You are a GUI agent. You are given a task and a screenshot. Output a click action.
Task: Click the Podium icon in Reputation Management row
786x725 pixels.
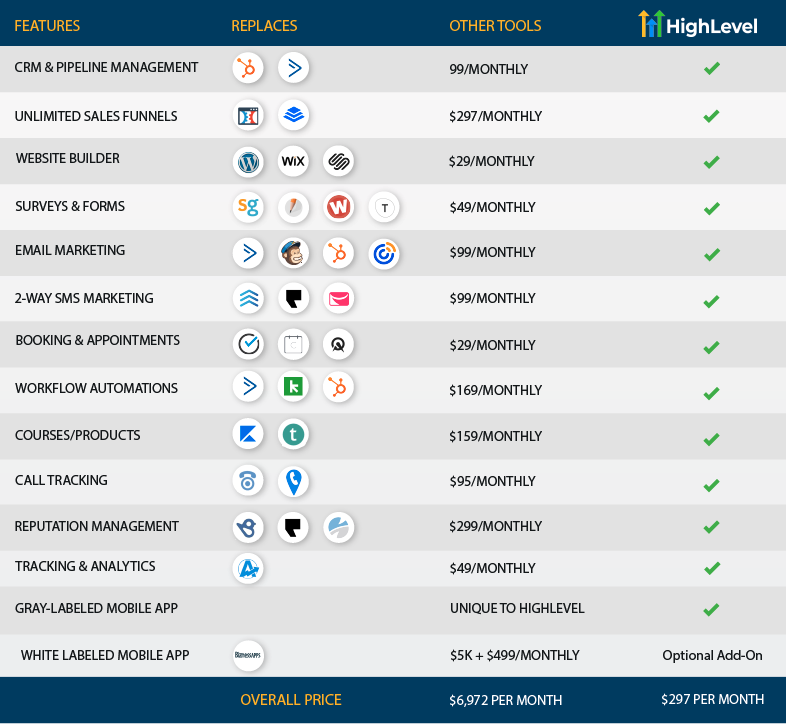[293, 527]
